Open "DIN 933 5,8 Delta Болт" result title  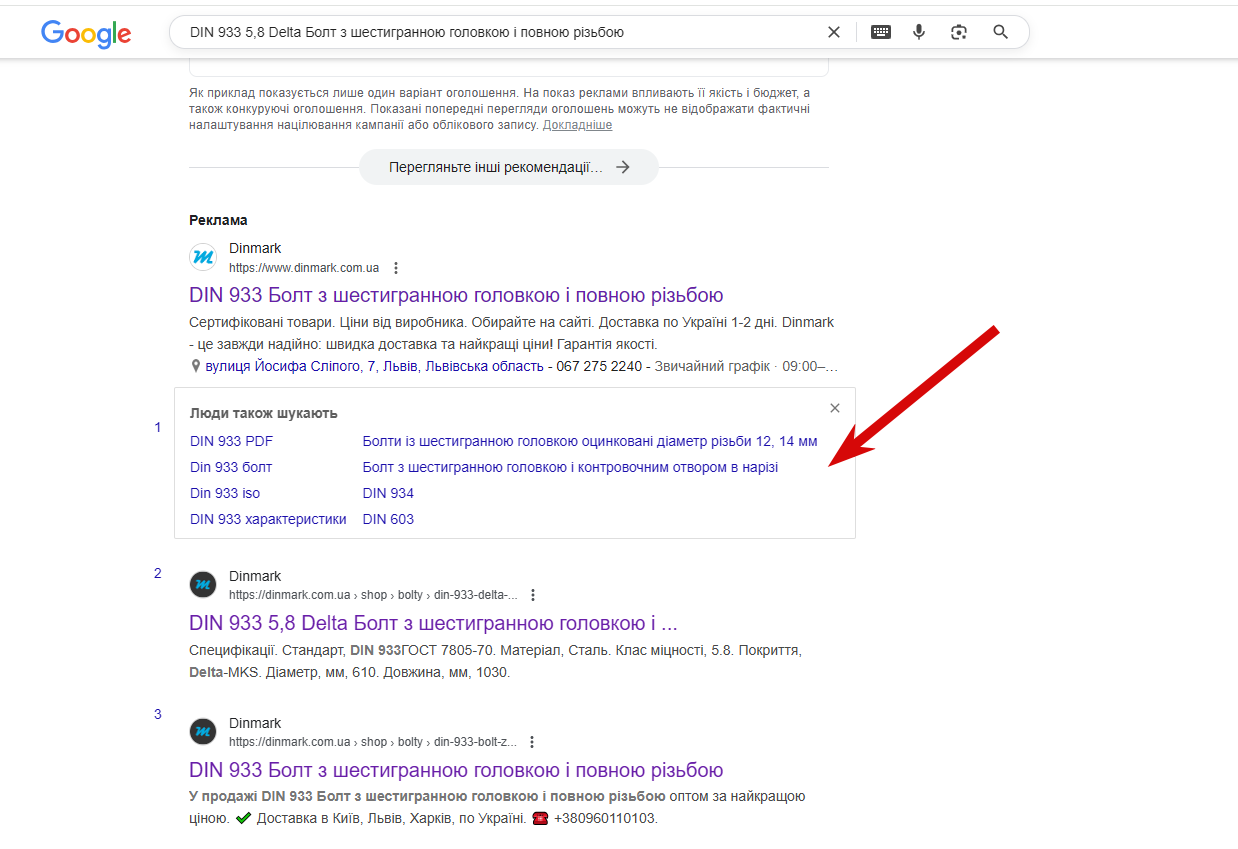point(433,623)
